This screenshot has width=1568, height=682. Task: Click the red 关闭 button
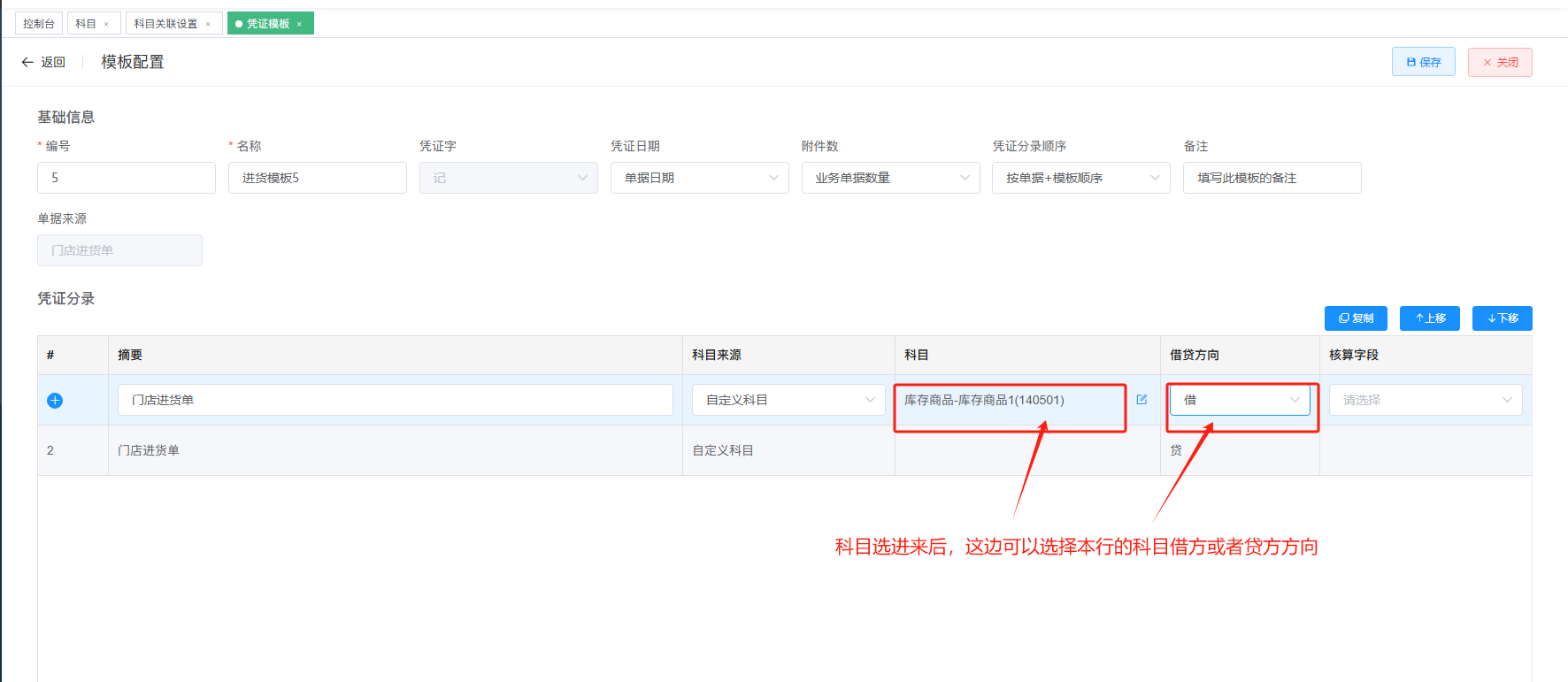[x=1500, y=62]
